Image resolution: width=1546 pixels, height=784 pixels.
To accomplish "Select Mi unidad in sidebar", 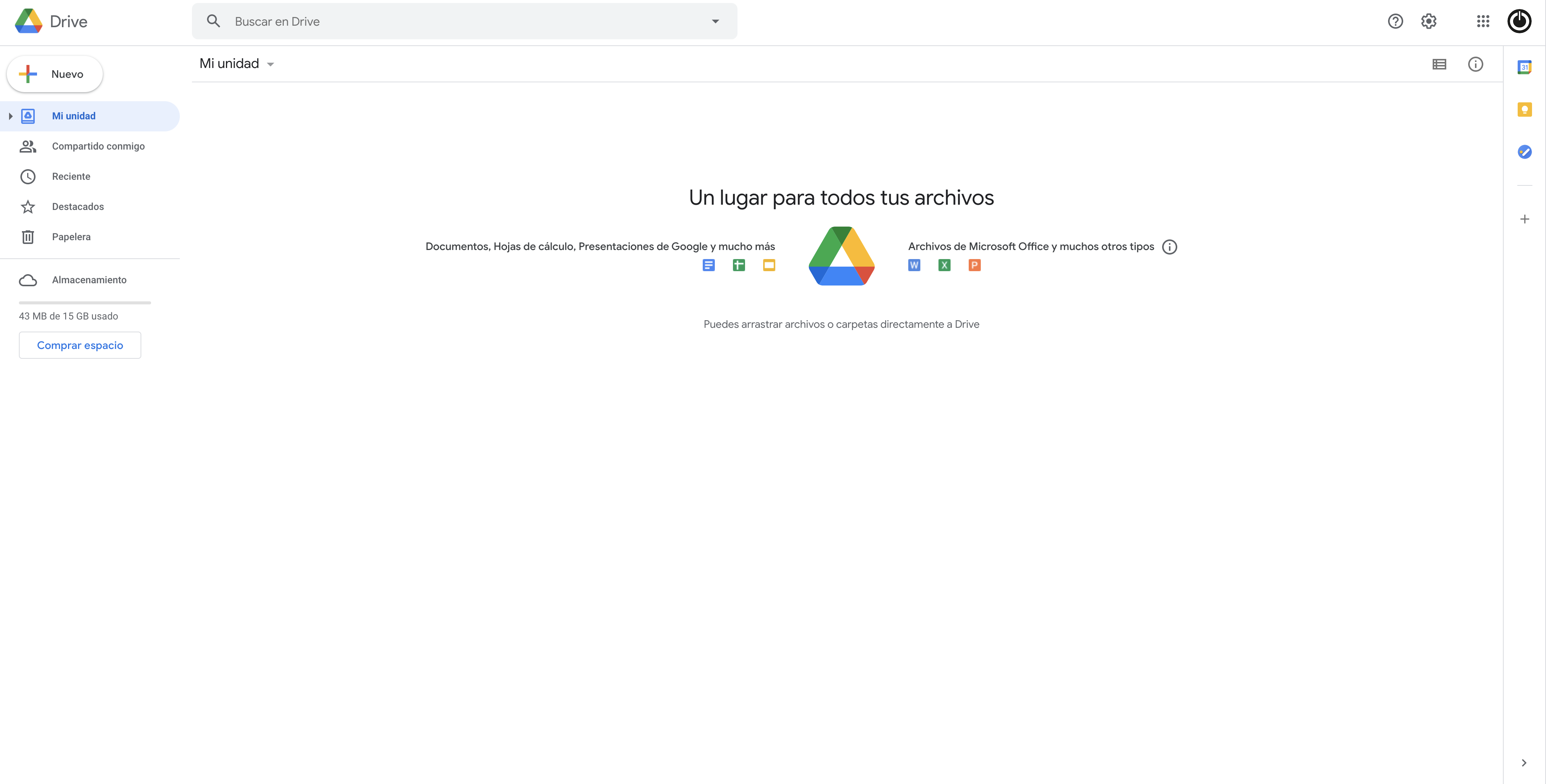I will click(90, 116).
